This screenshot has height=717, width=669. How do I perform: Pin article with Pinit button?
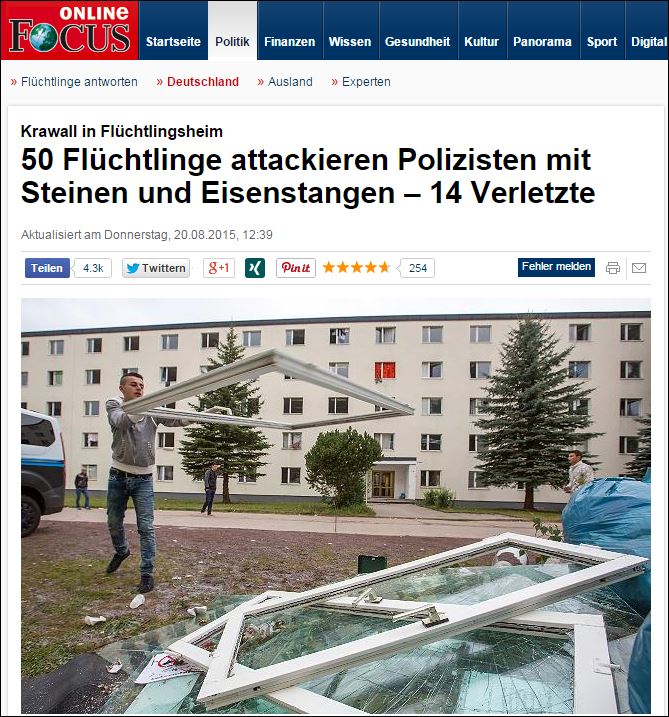(x=296, y=268)
